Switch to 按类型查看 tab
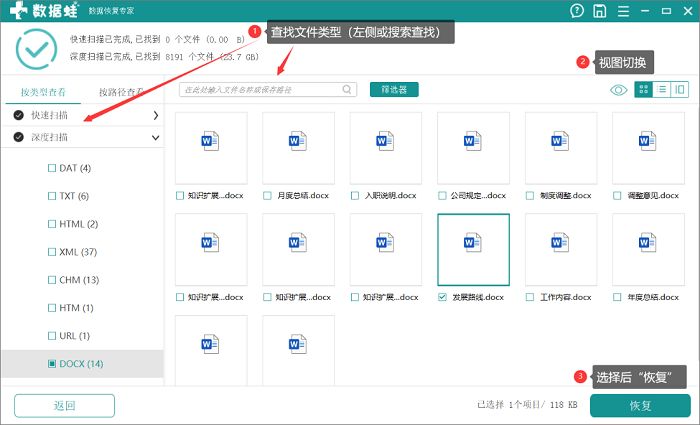The image size is (700, 425). point(43,92)
